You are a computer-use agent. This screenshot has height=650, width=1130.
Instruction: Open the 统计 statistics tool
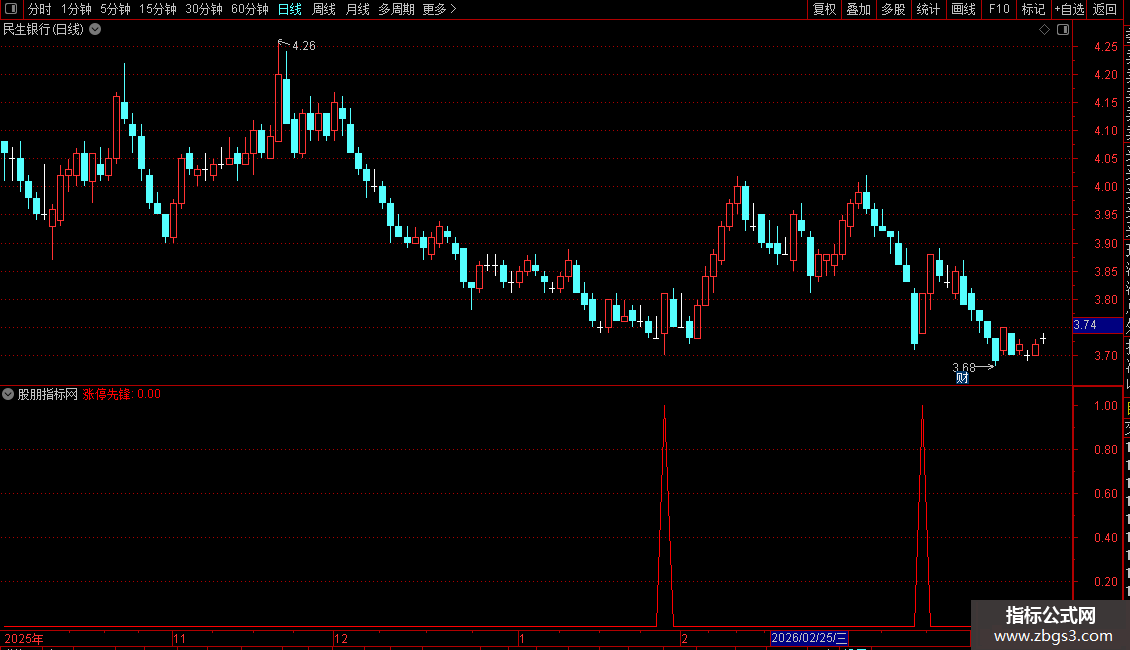[928, 9]
